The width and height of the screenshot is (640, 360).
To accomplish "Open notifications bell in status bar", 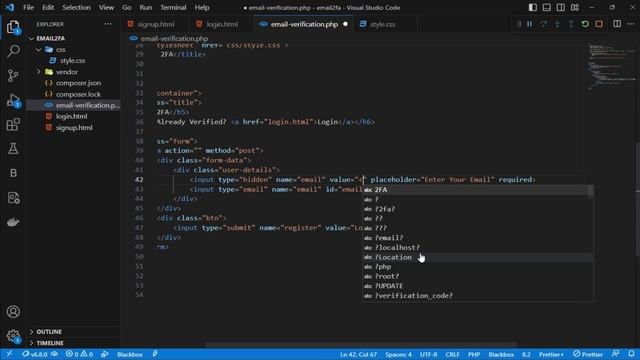I will [631, 354].
